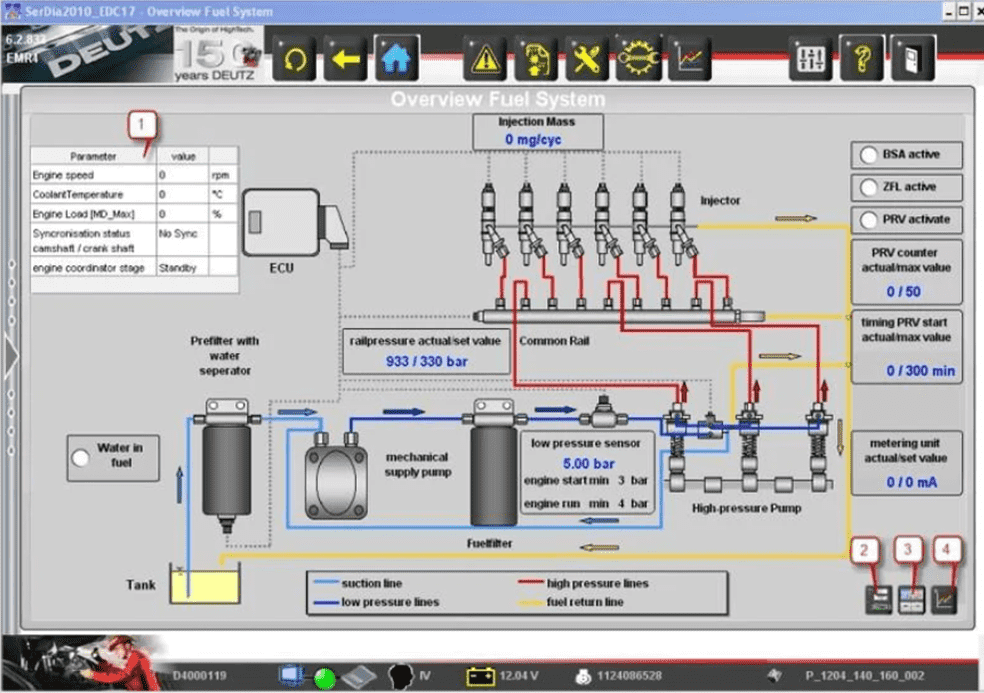Image resolution: width=984 pixels, height=693 pixels.
Task: Click the 0 / 0 mA metering value
Action: 911,482
